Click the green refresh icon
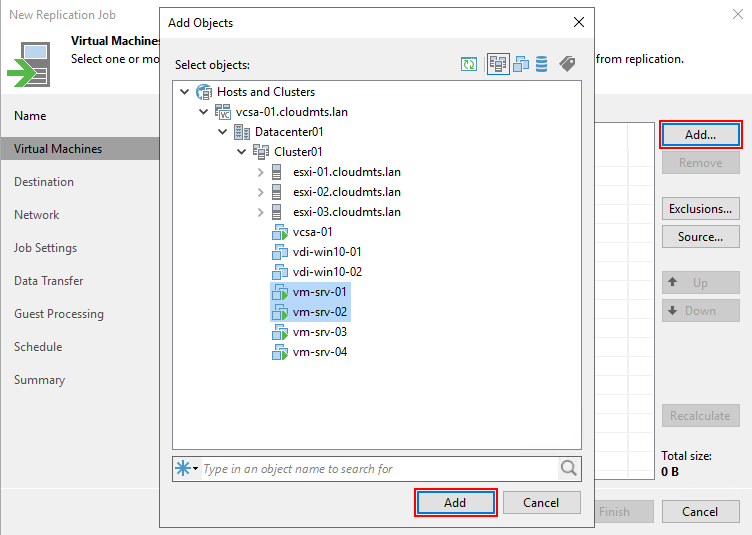This screenshot has height=535, width=752. (x=469, y=65)
